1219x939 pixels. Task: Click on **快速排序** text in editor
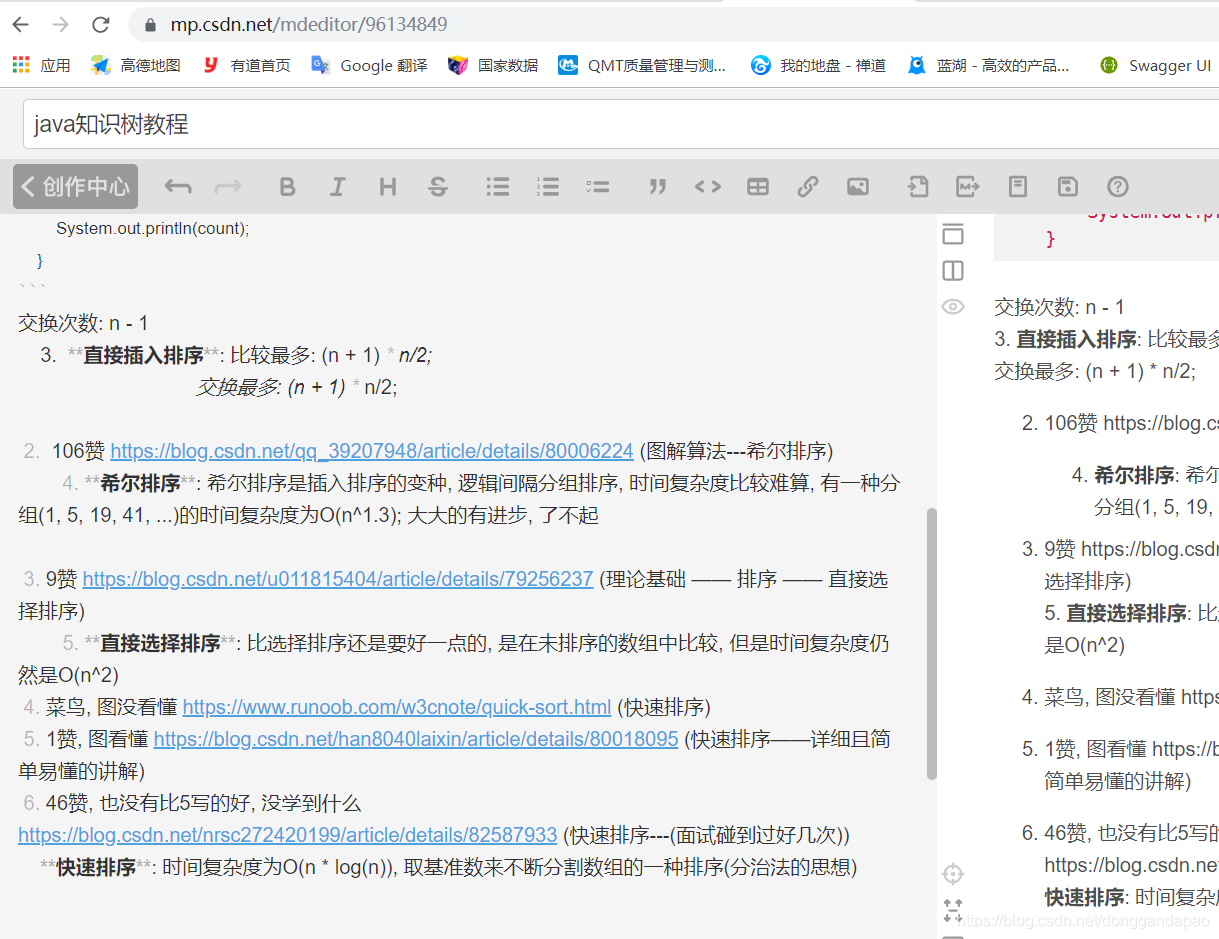click(x=96, y=867)
